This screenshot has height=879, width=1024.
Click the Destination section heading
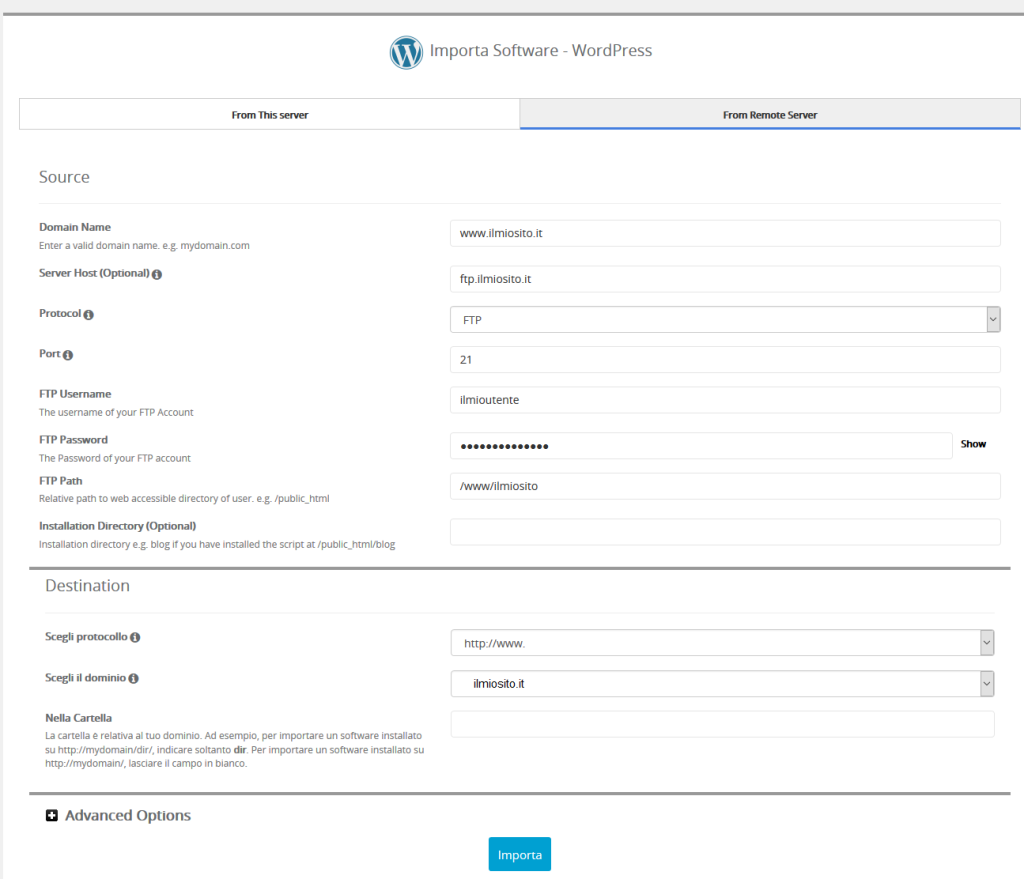click(88, 586)
